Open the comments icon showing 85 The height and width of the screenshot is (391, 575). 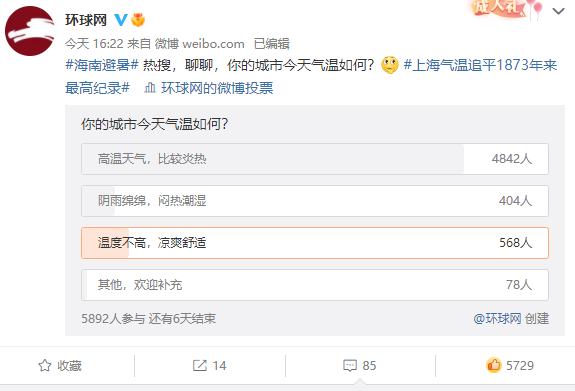(350, 366)
